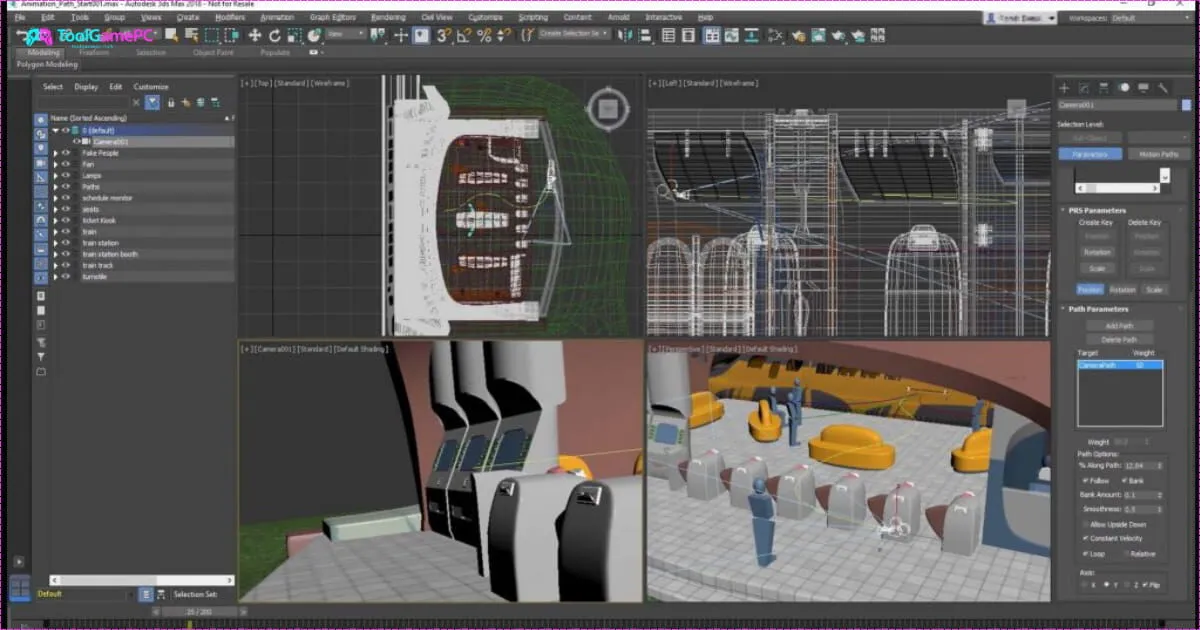Viewport: 1200px width, 630px height.
Task: Open the Create tab (plus icon) in command panel
Action: pos(1064,88)
